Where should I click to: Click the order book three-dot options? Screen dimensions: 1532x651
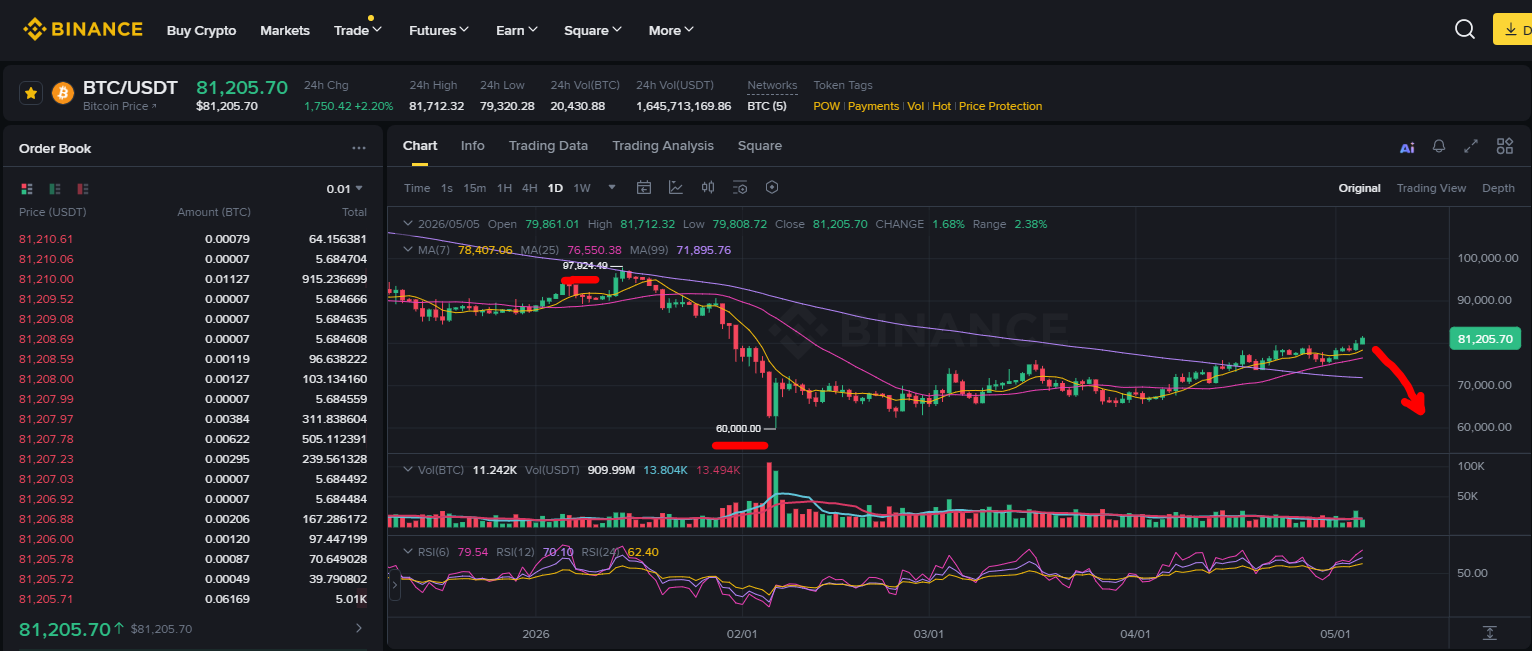point(359,148)
